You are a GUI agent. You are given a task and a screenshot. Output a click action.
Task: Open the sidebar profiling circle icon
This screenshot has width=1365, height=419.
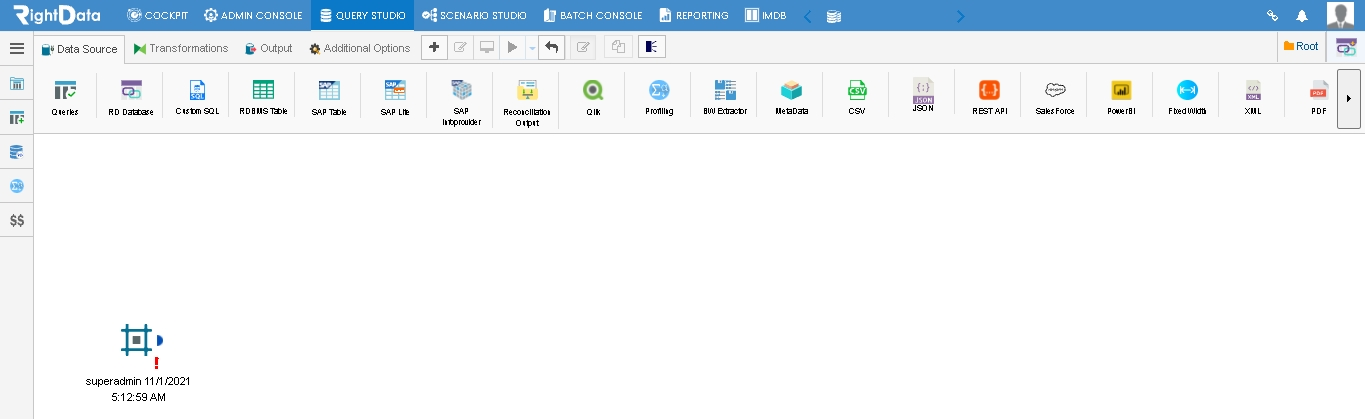click(x=17, y=186)
